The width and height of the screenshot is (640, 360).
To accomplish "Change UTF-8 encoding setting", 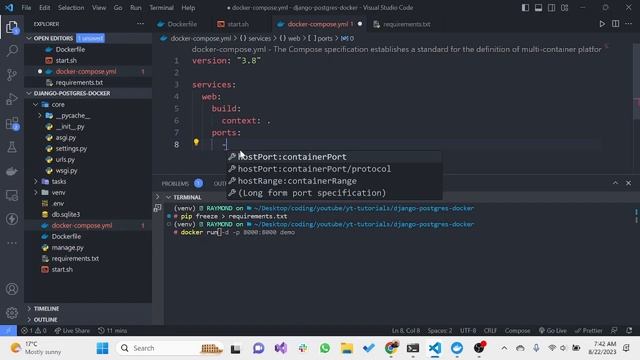I will (x=468, y=331).
